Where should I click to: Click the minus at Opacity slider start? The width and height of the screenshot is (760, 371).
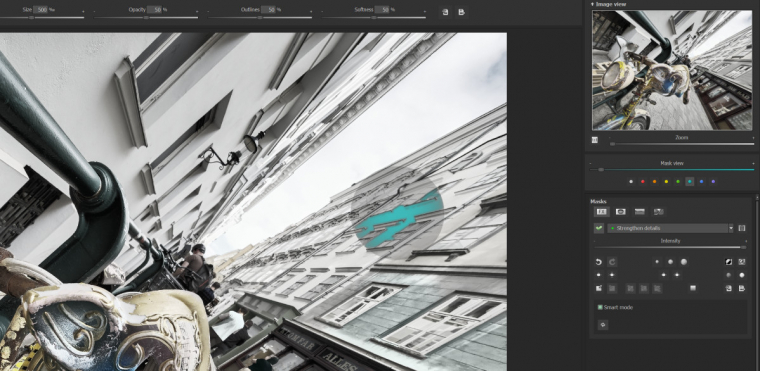coord(95,11)
